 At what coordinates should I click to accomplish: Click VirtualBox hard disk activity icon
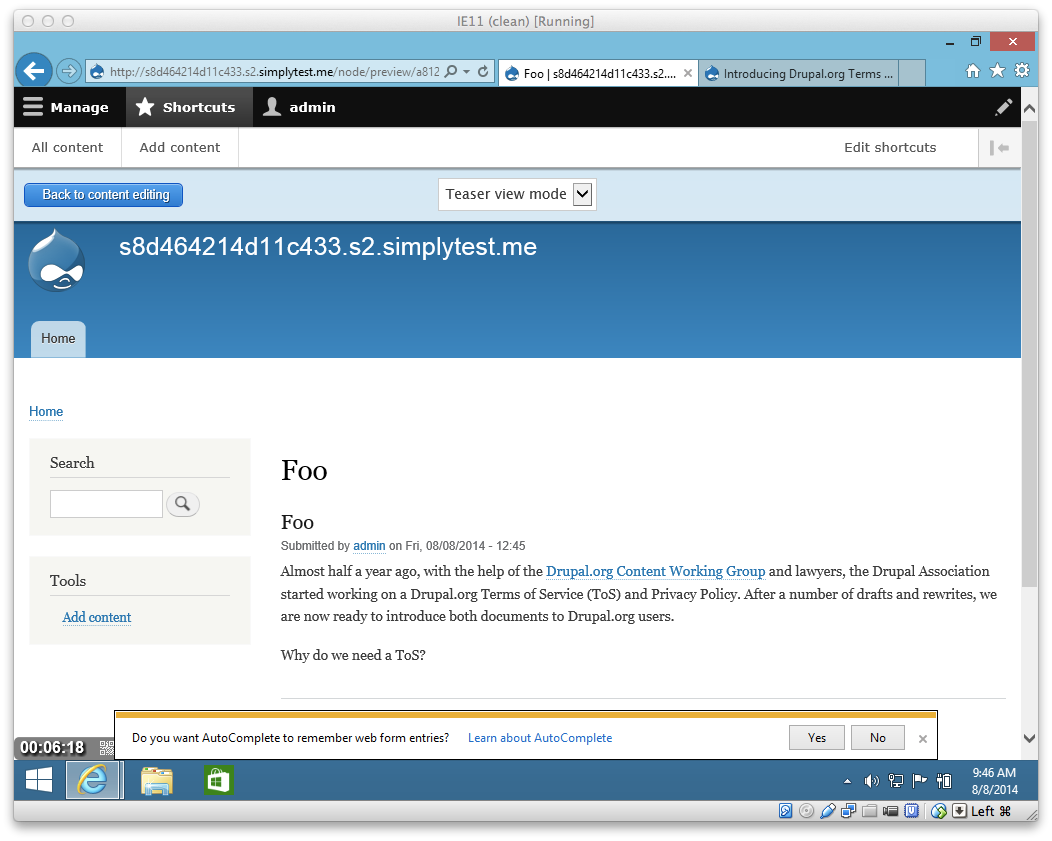785,811
